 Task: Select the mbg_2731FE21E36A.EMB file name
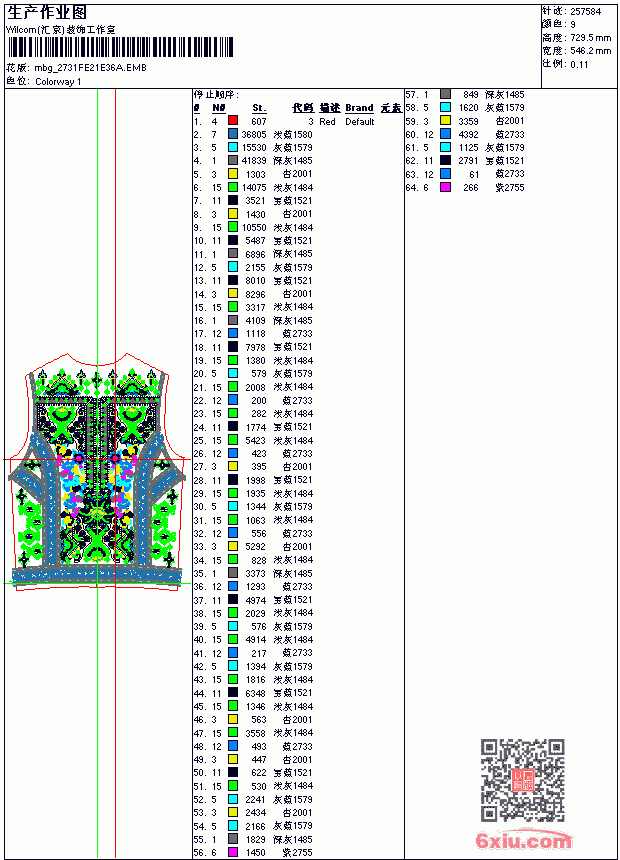tap(91, 68)
